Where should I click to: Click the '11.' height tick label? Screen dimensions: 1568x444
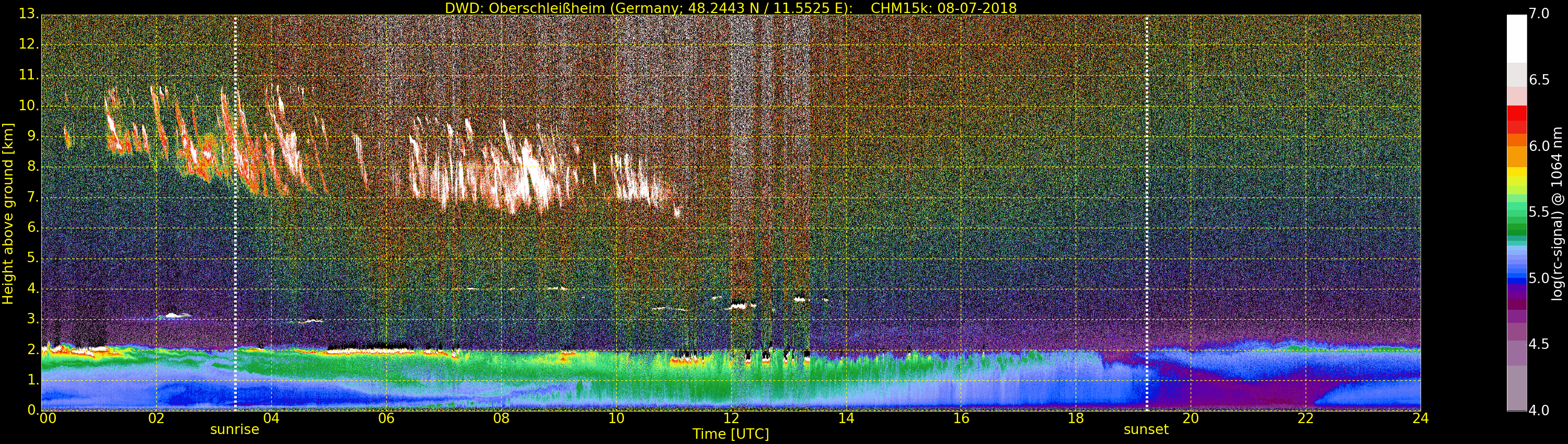tap(29, 75)
